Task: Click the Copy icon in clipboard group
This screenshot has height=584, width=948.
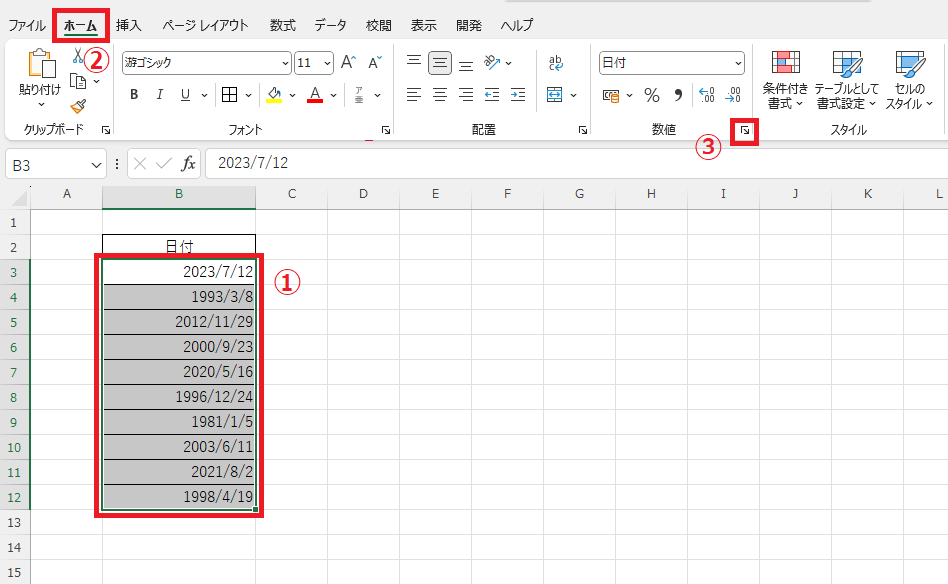Action: point(78,81)
